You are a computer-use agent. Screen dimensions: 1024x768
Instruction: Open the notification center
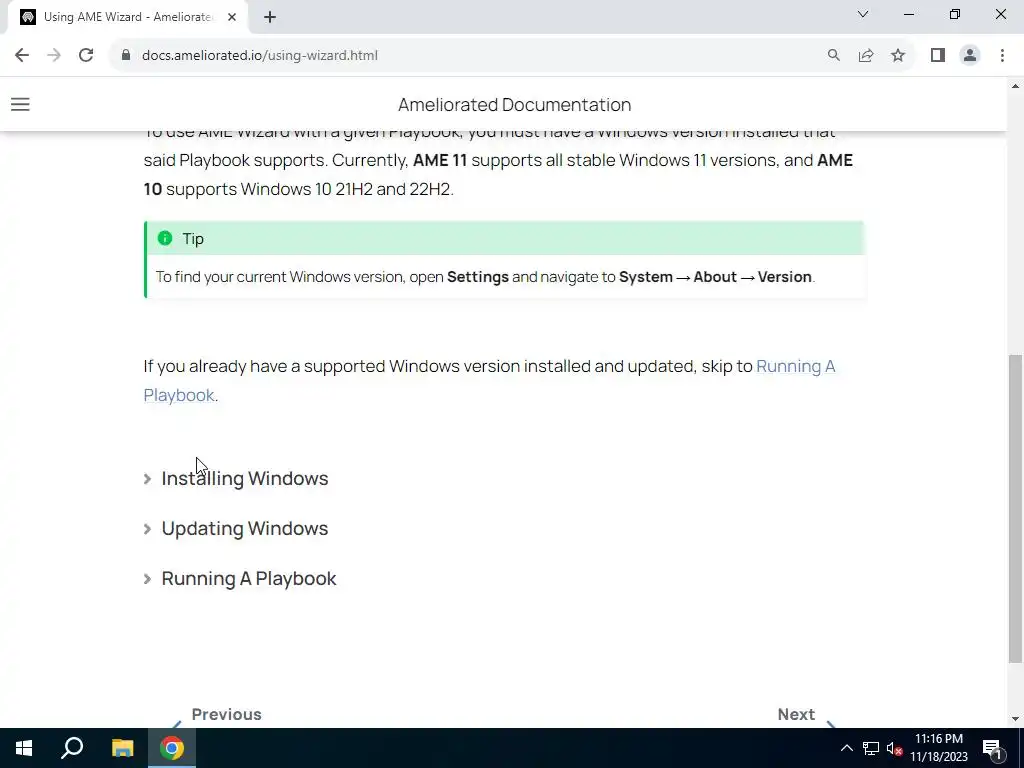(992, 748)
